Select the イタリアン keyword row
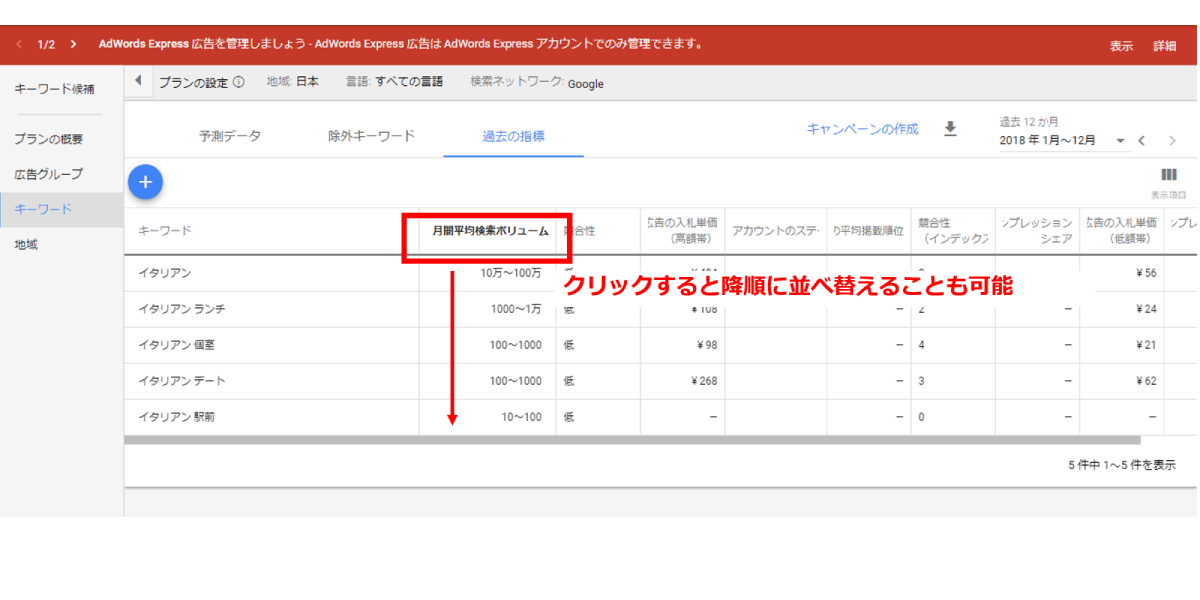This screenshot has height=600, width=1200. point(164,273)
